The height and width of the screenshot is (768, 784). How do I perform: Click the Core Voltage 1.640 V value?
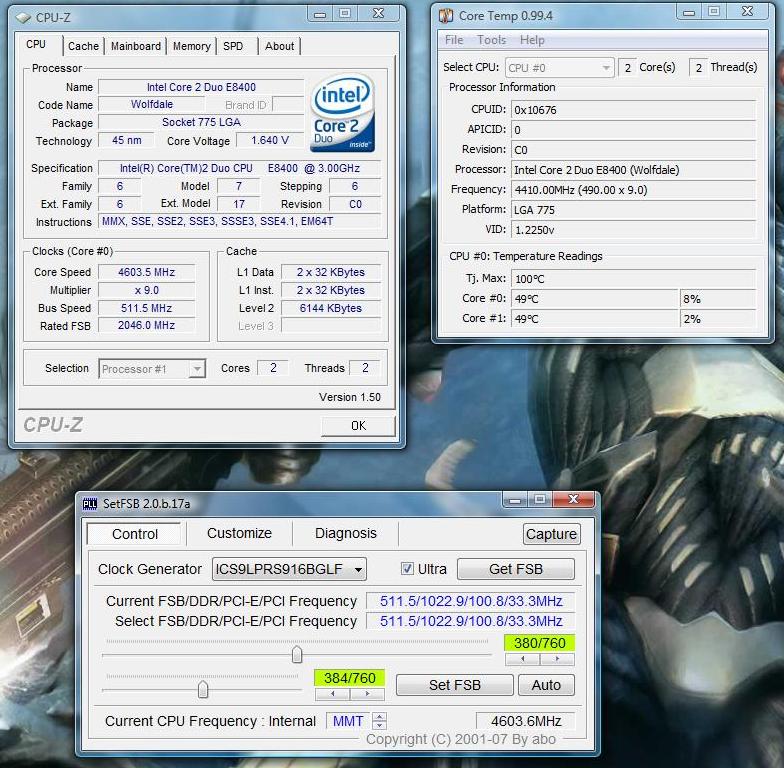[x=270, y=140]
